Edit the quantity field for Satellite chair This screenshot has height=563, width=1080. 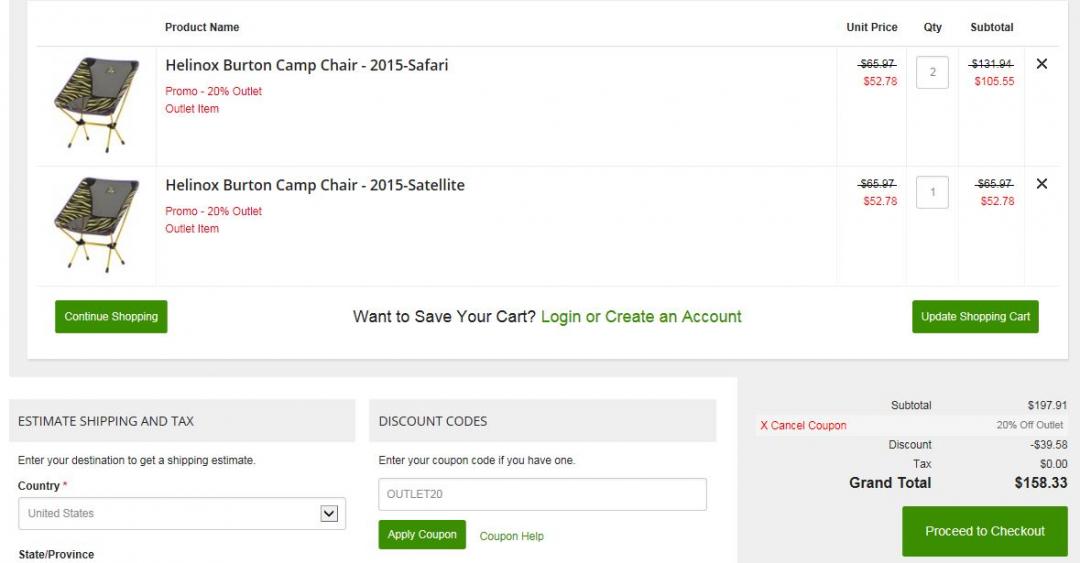[x=932, y=192]
